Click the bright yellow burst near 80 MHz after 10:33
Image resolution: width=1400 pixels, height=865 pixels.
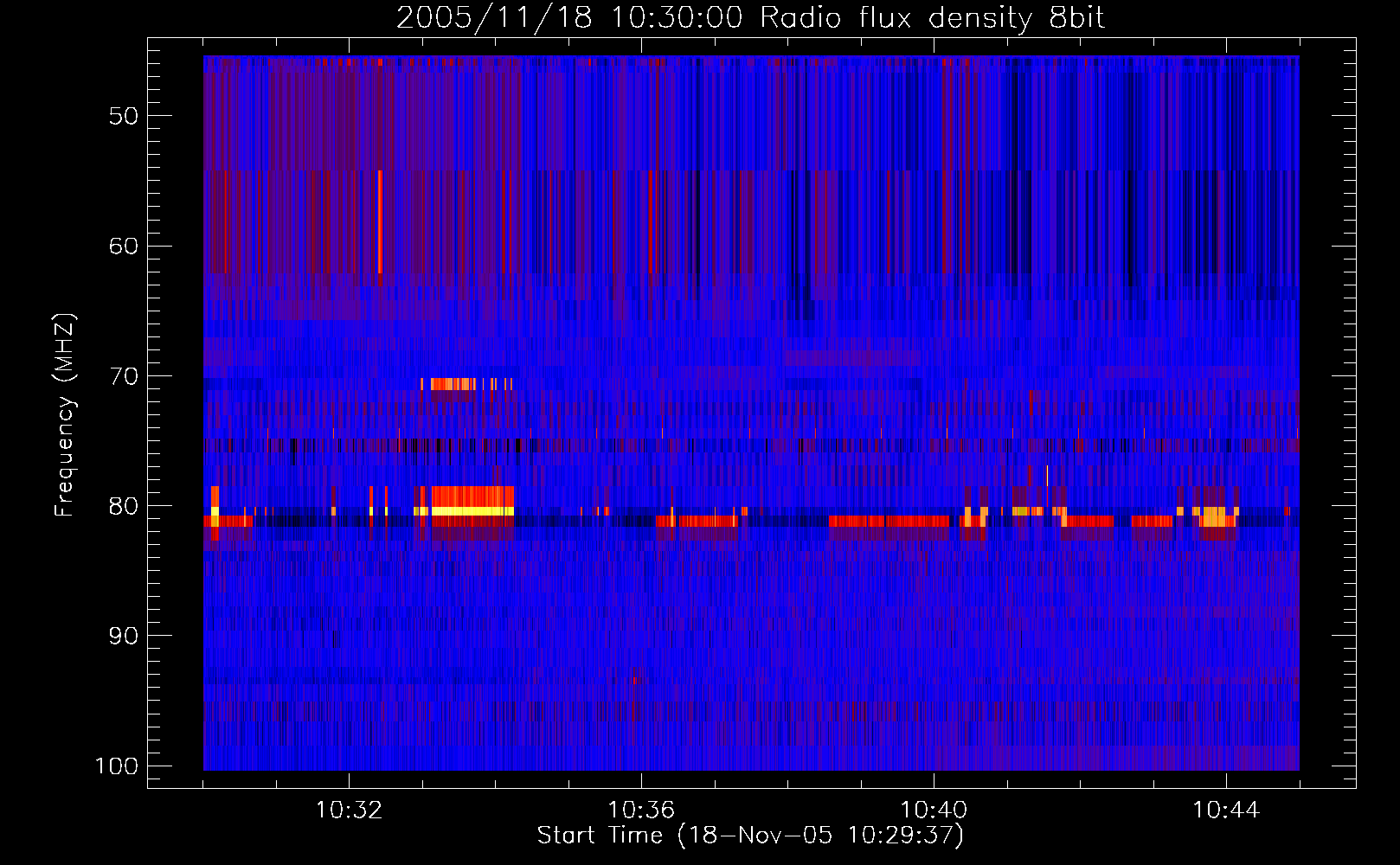[x=472, y=511]
